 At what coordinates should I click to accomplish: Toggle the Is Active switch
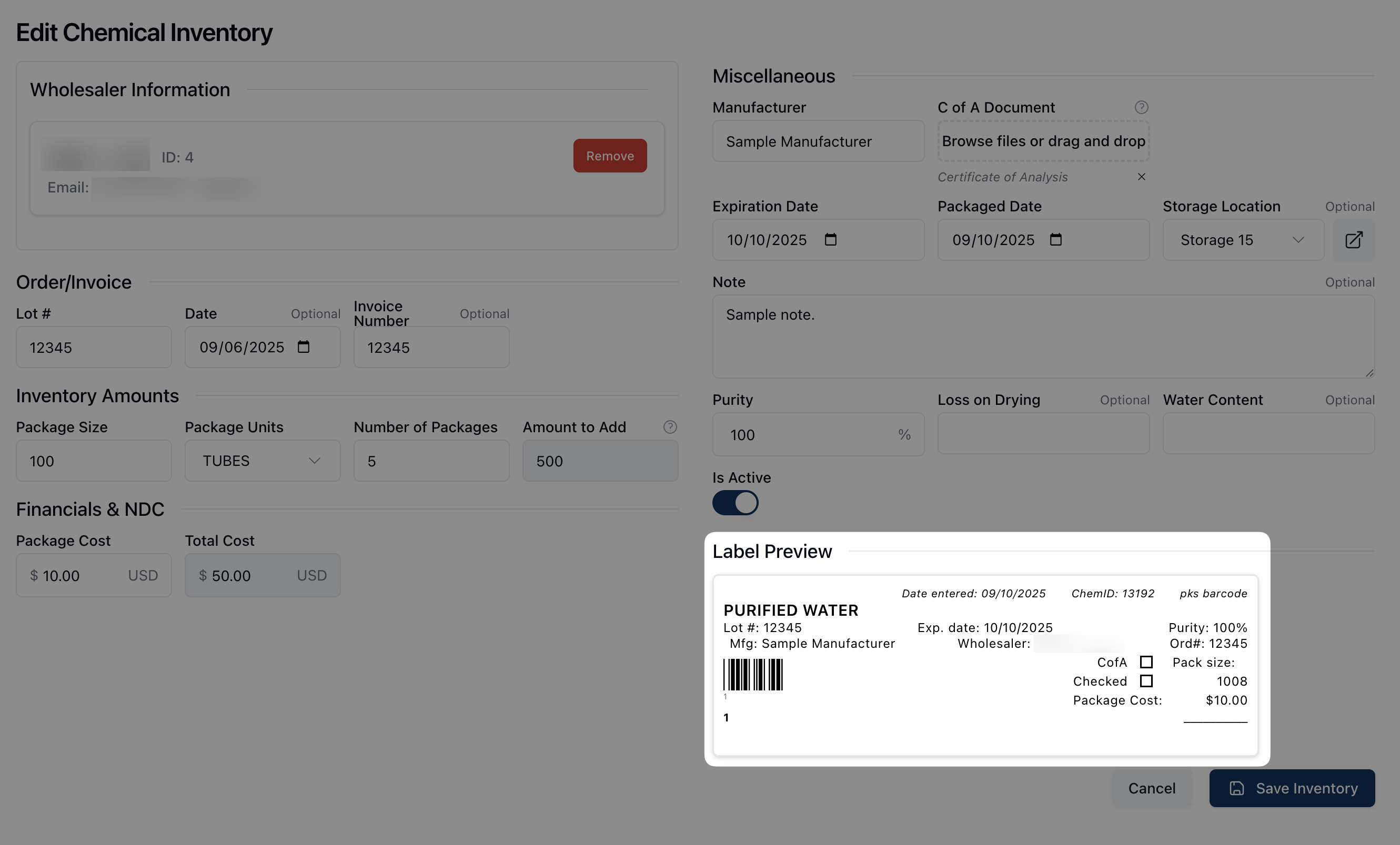(735, 503)
